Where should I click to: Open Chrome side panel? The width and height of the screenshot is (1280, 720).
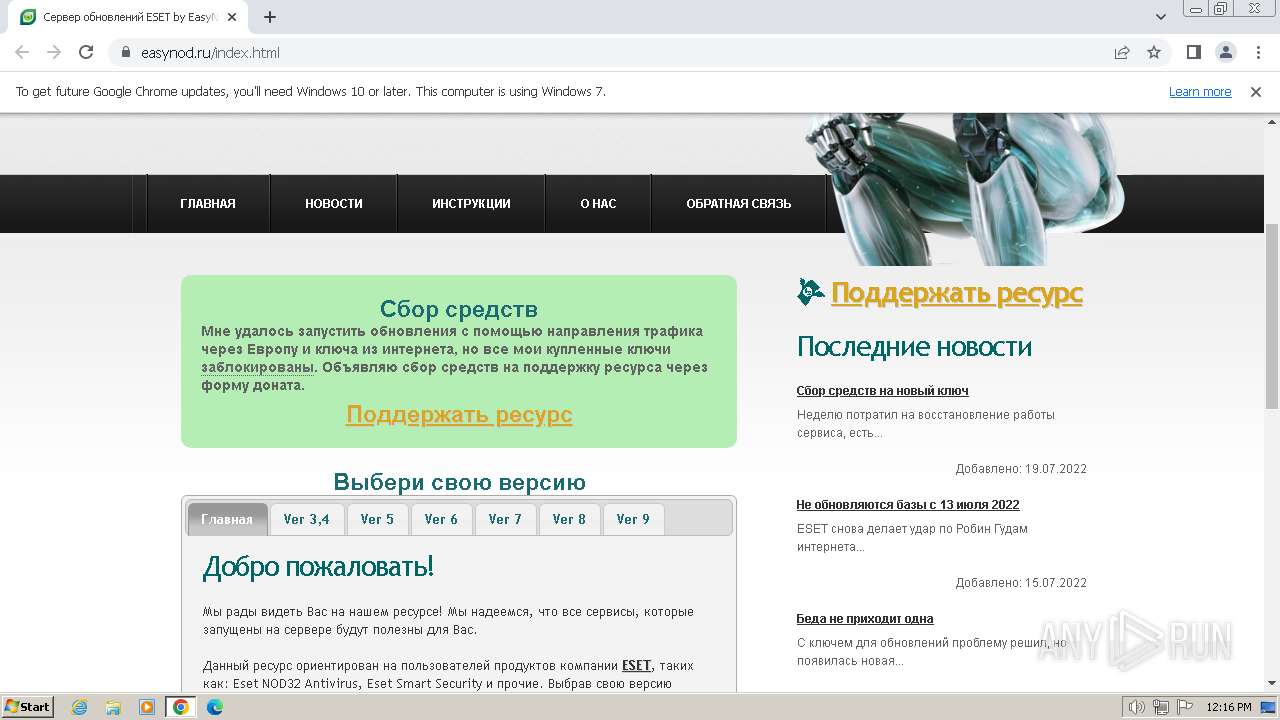point(1193,52)
